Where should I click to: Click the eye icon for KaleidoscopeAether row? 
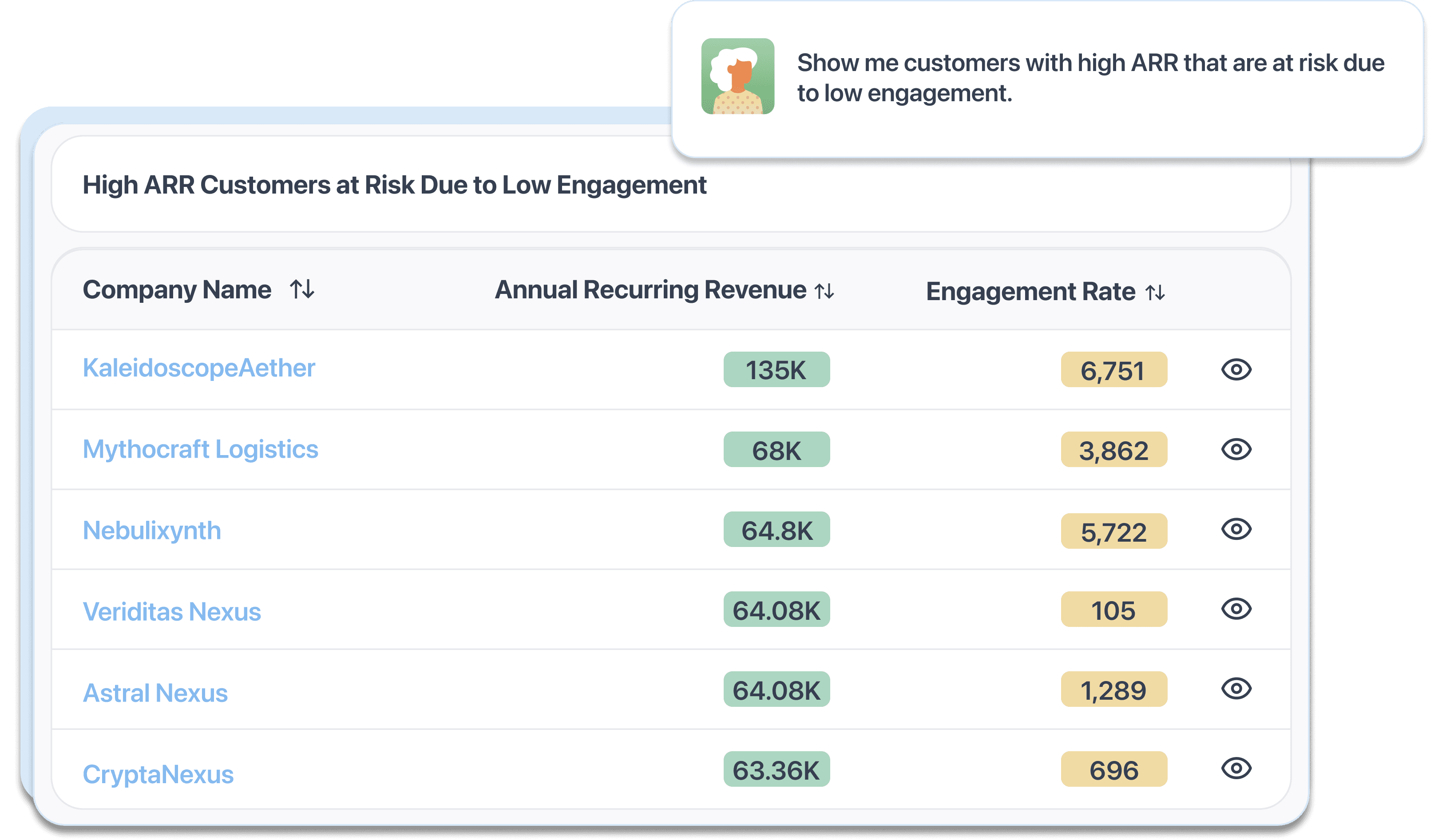1236,369
